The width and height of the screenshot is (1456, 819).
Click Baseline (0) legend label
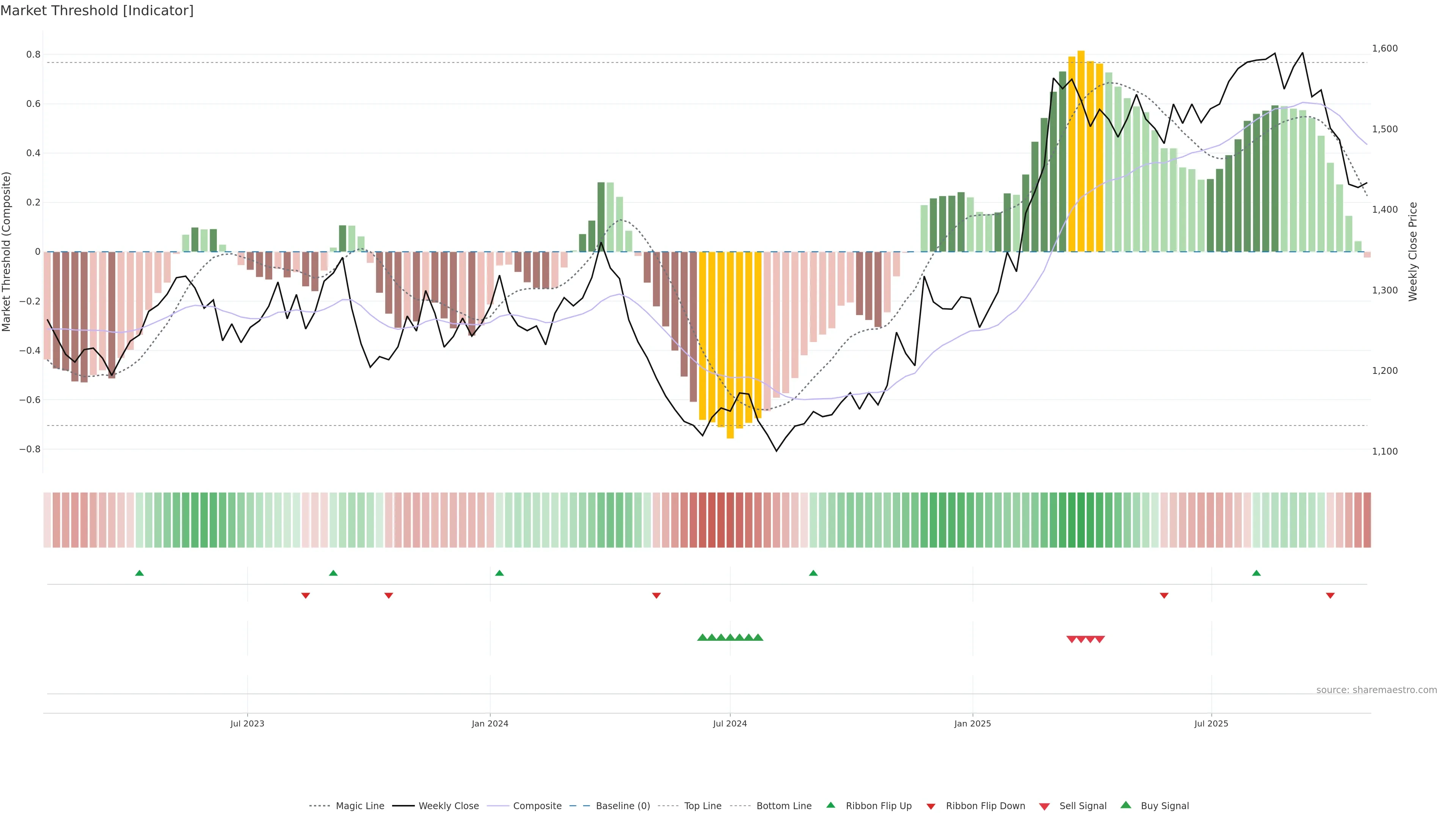pyautogui.click(x=623, y=806)
